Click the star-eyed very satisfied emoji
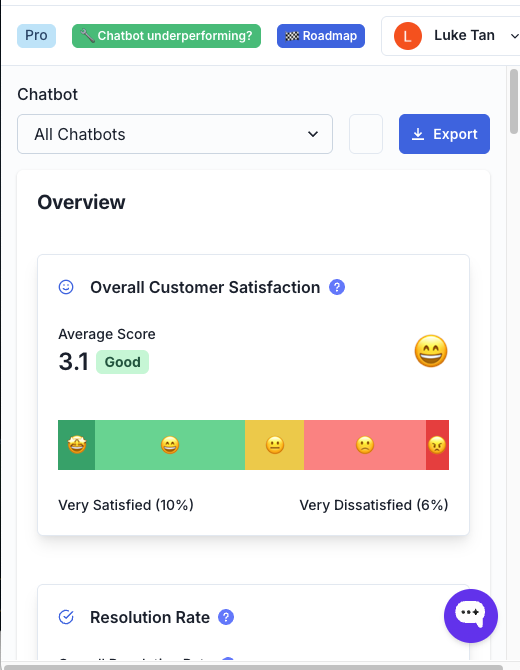This screenshot has height=670, width=520. 77,445
